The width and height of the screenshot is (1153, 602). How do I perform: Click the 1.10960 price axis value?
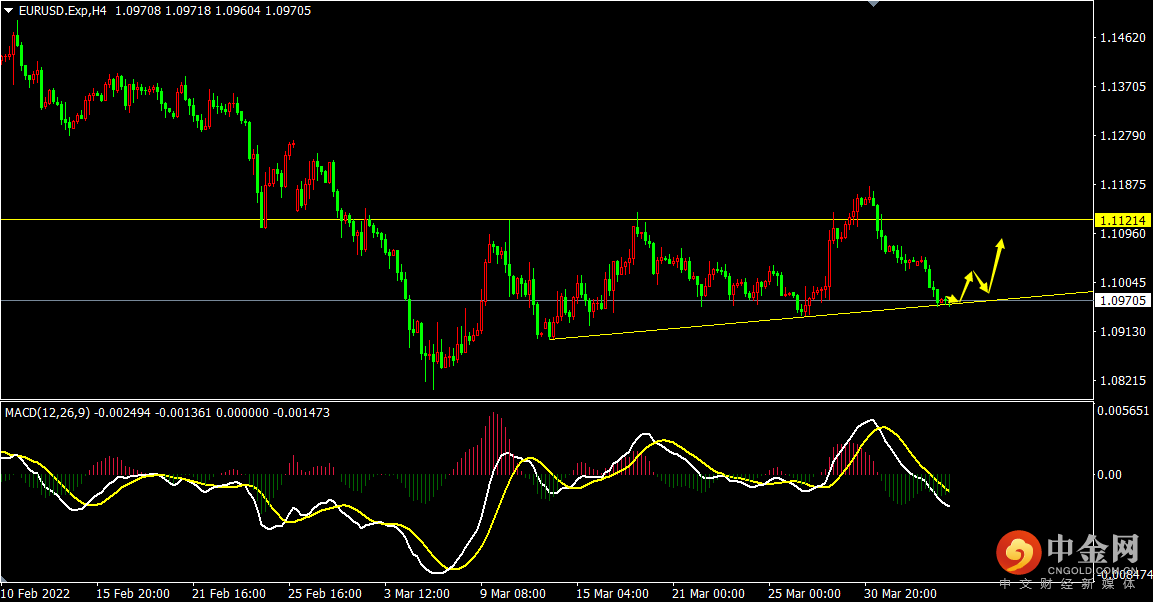(1122, 234)
